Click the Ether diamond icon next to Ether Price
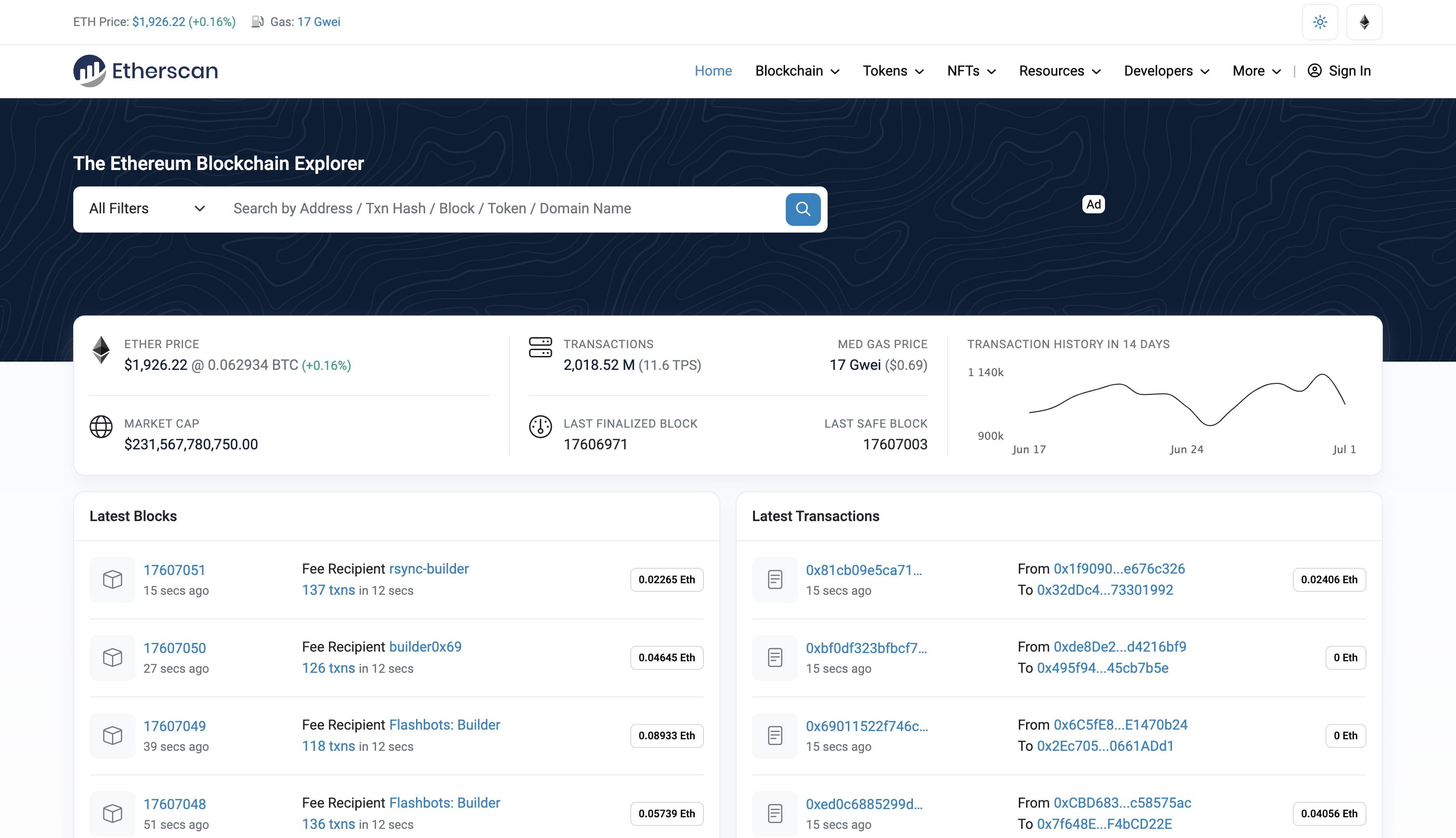1456x838 pixels. tap(101, 349)
